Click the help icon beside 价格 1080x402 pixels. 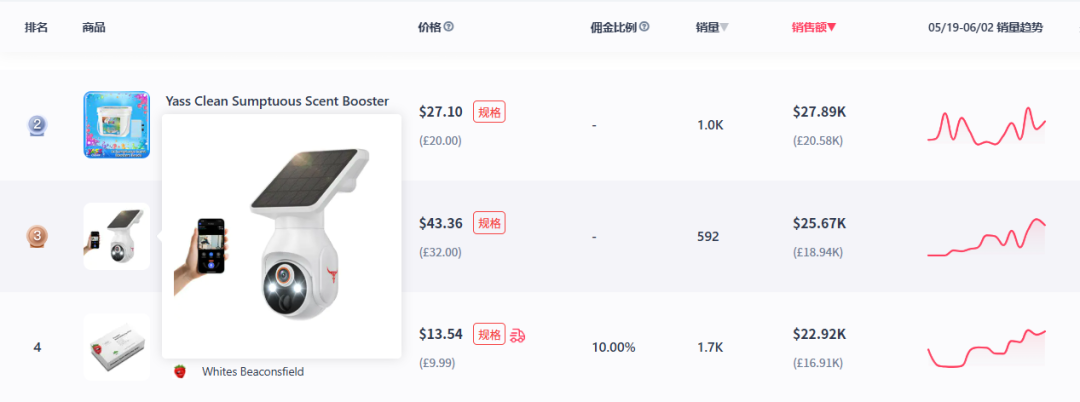click(449, 27)
